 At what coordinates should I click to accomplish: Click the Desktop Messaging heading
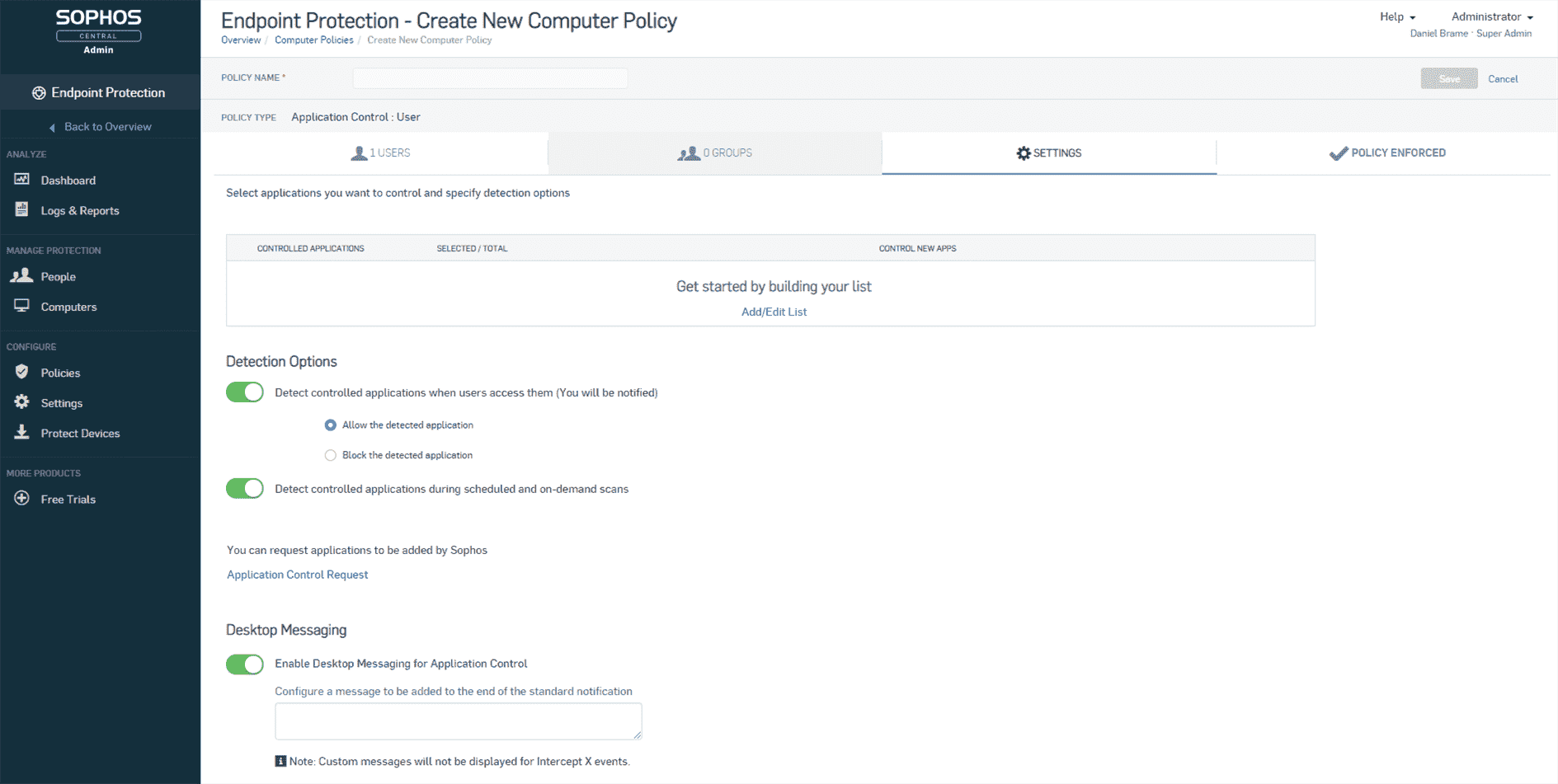coord(286,631)
